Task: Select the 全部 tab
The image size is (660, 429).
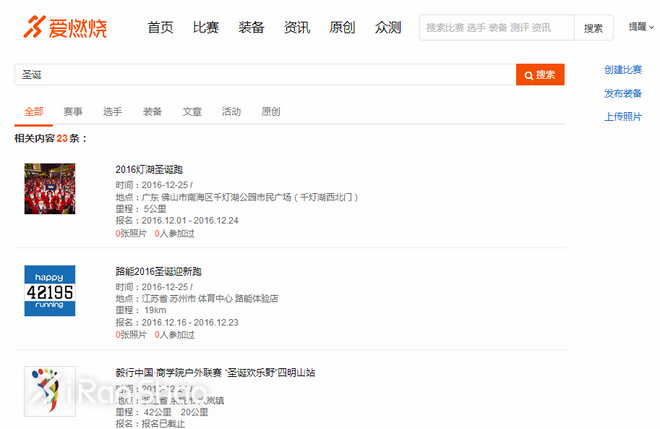Action: (34, 112)
